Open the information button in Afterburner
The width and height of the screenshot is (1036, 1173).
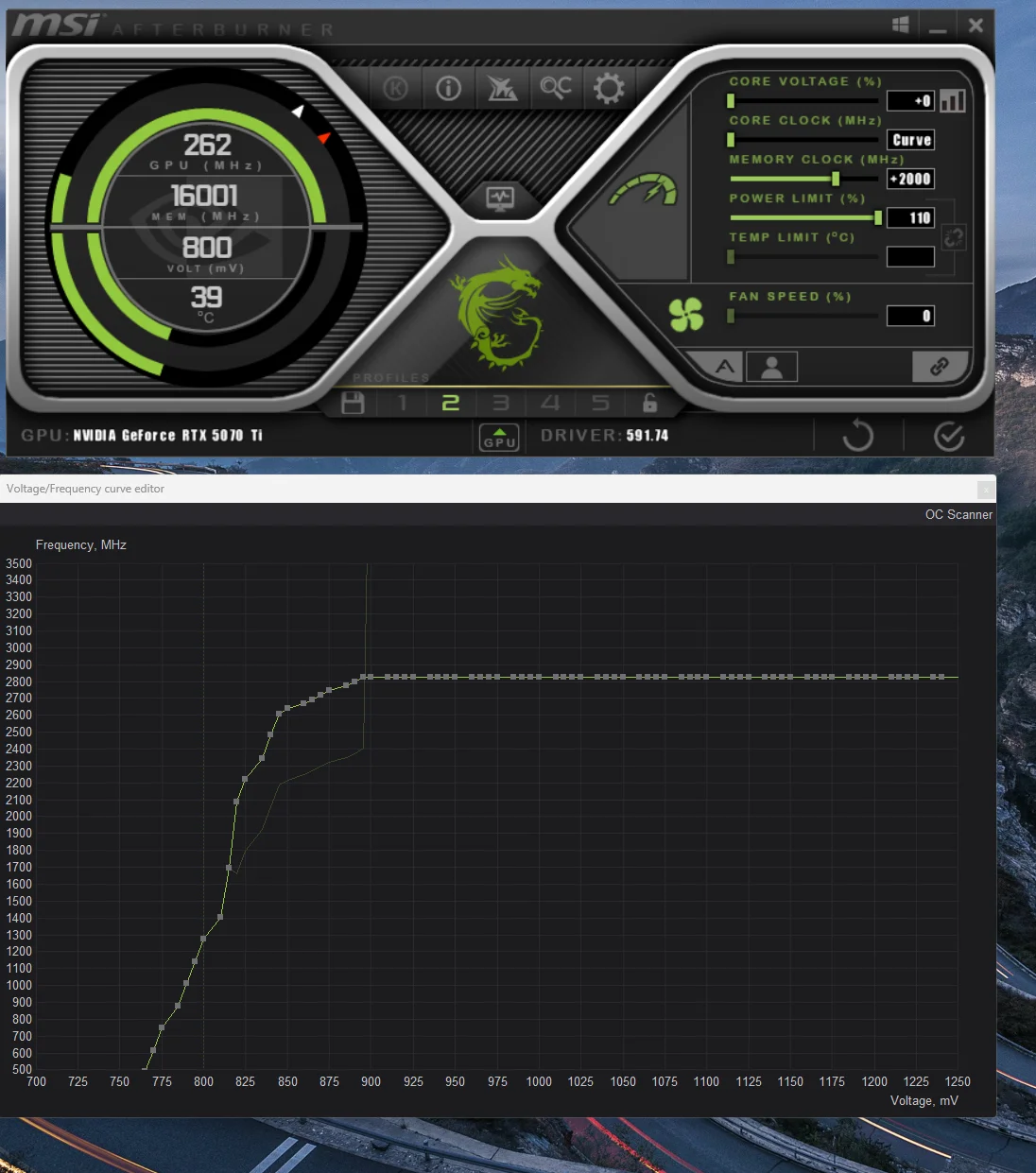click(x=448, y=89)
